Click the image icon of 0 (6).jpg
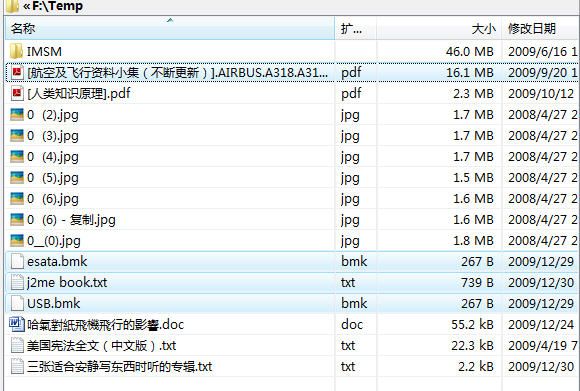 click(x=17, y=199)
